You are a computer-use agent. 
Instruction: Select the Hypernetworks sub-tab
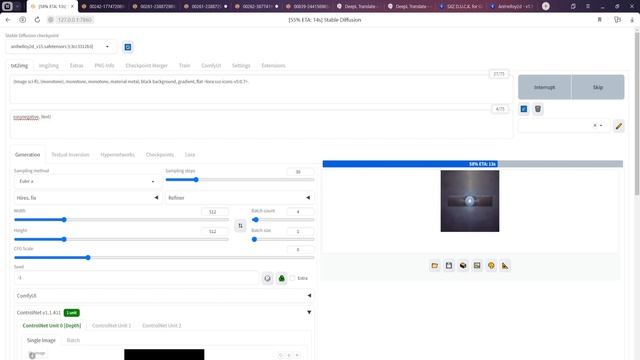pos(118,155)
